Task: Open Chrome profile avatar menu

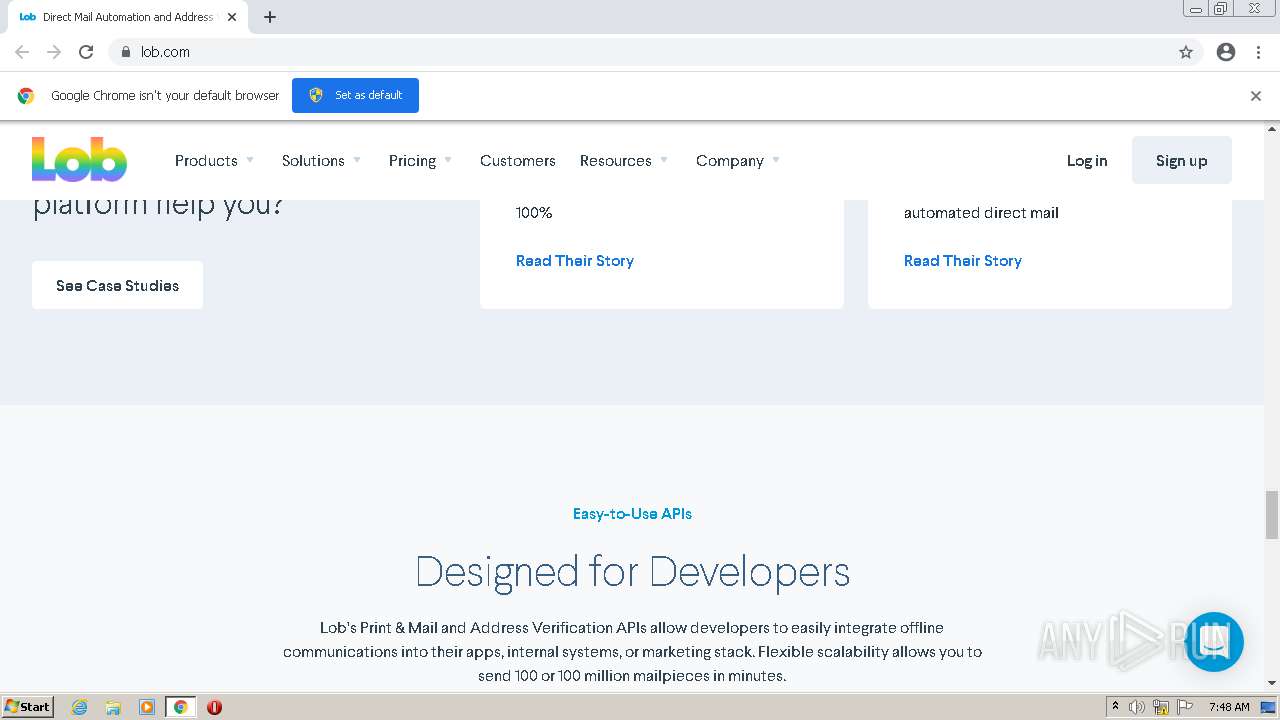Action: (x=1226, y=52)
